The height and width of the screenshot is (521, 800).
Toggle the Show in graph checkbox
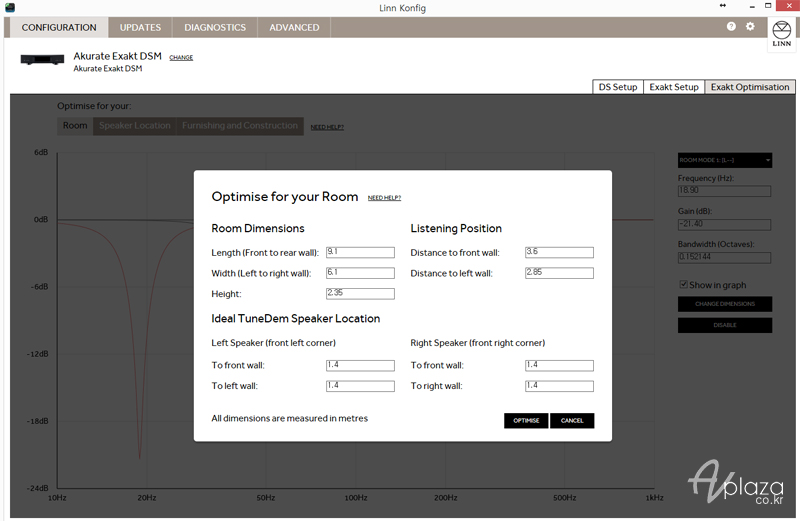point(683,284)
